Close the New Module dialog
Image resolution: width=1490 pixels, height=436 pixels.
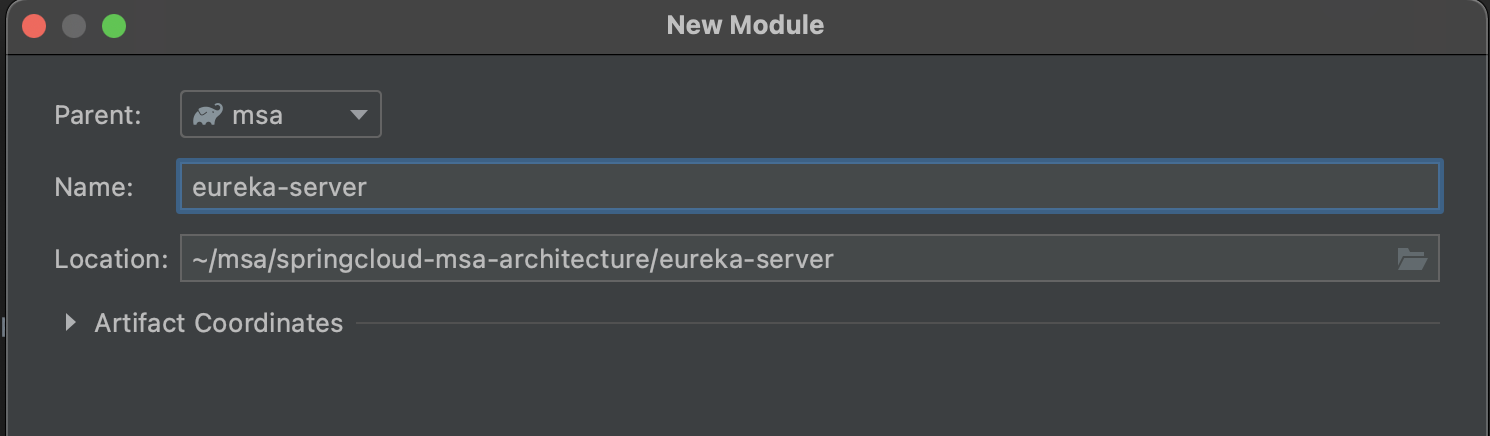(34, 26)
